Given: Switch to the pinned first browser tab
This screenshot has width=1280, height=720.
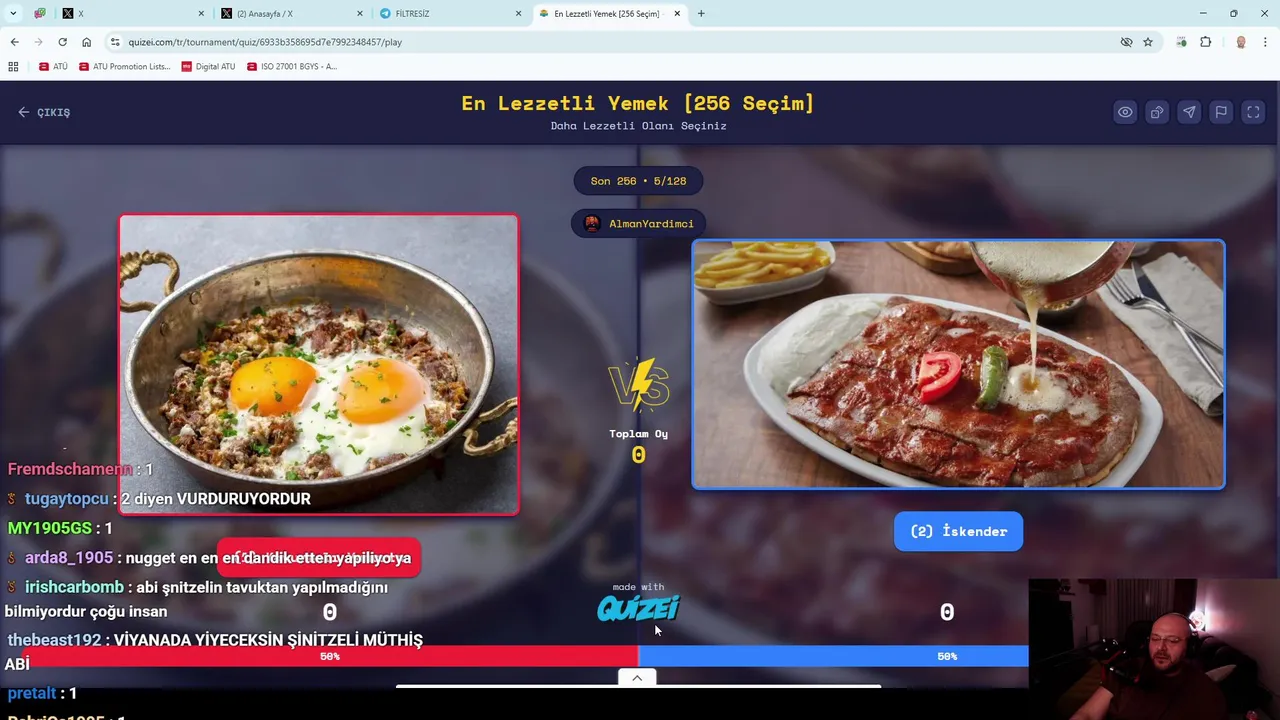Looking at the screenshot, I should (40, 14).
